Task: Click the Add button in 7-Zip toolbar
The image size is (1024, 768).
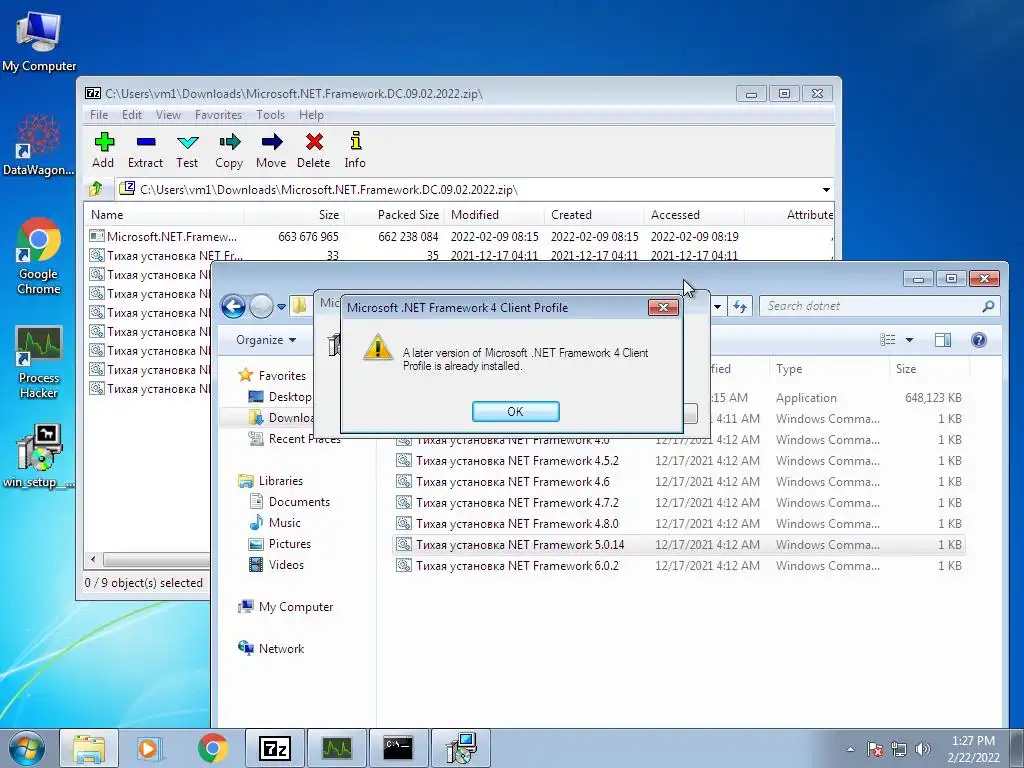Action: click(103, 150)
